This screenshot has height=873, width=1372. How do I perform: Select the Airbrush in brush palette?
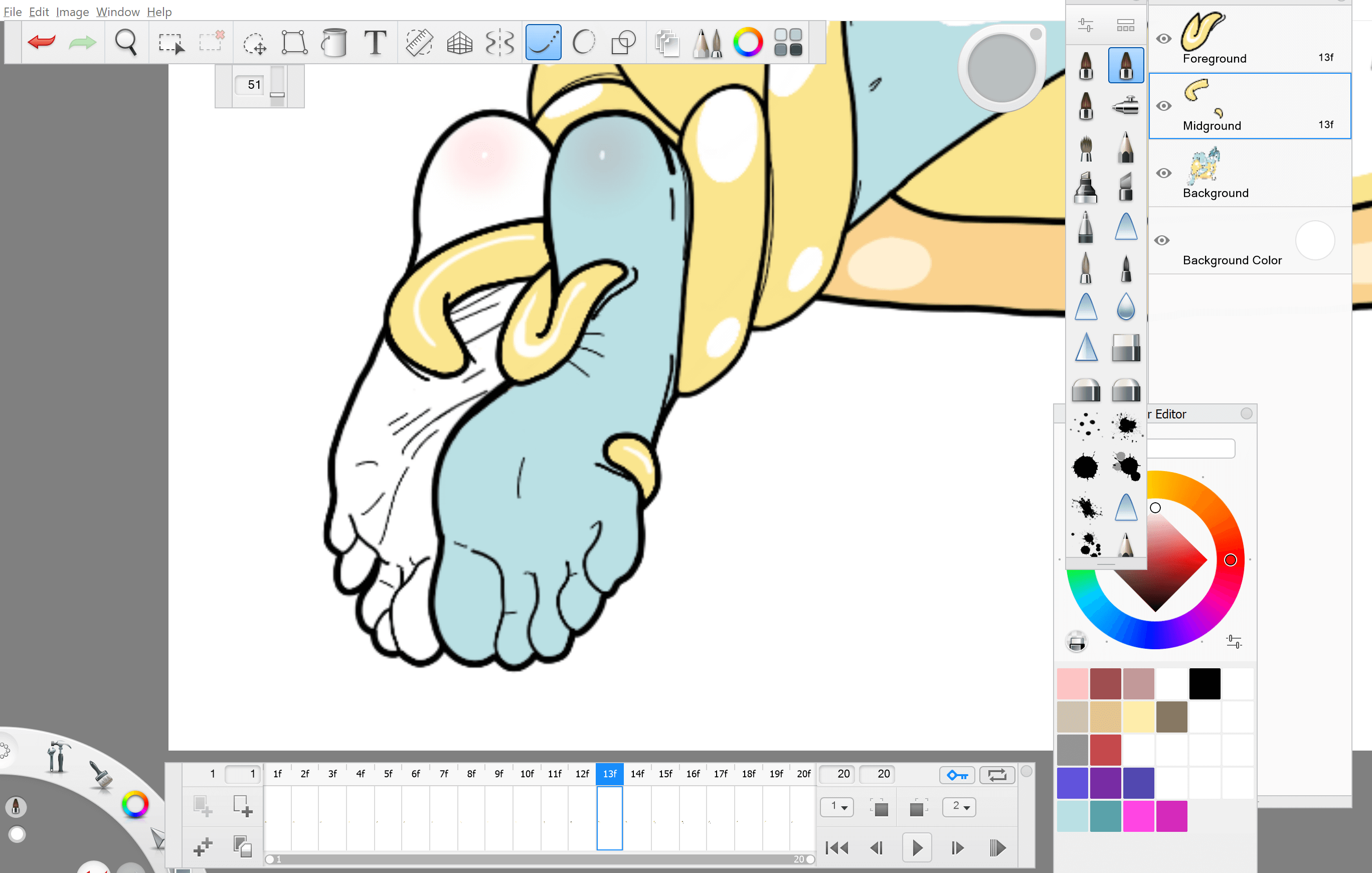(x=1125, y=105)
